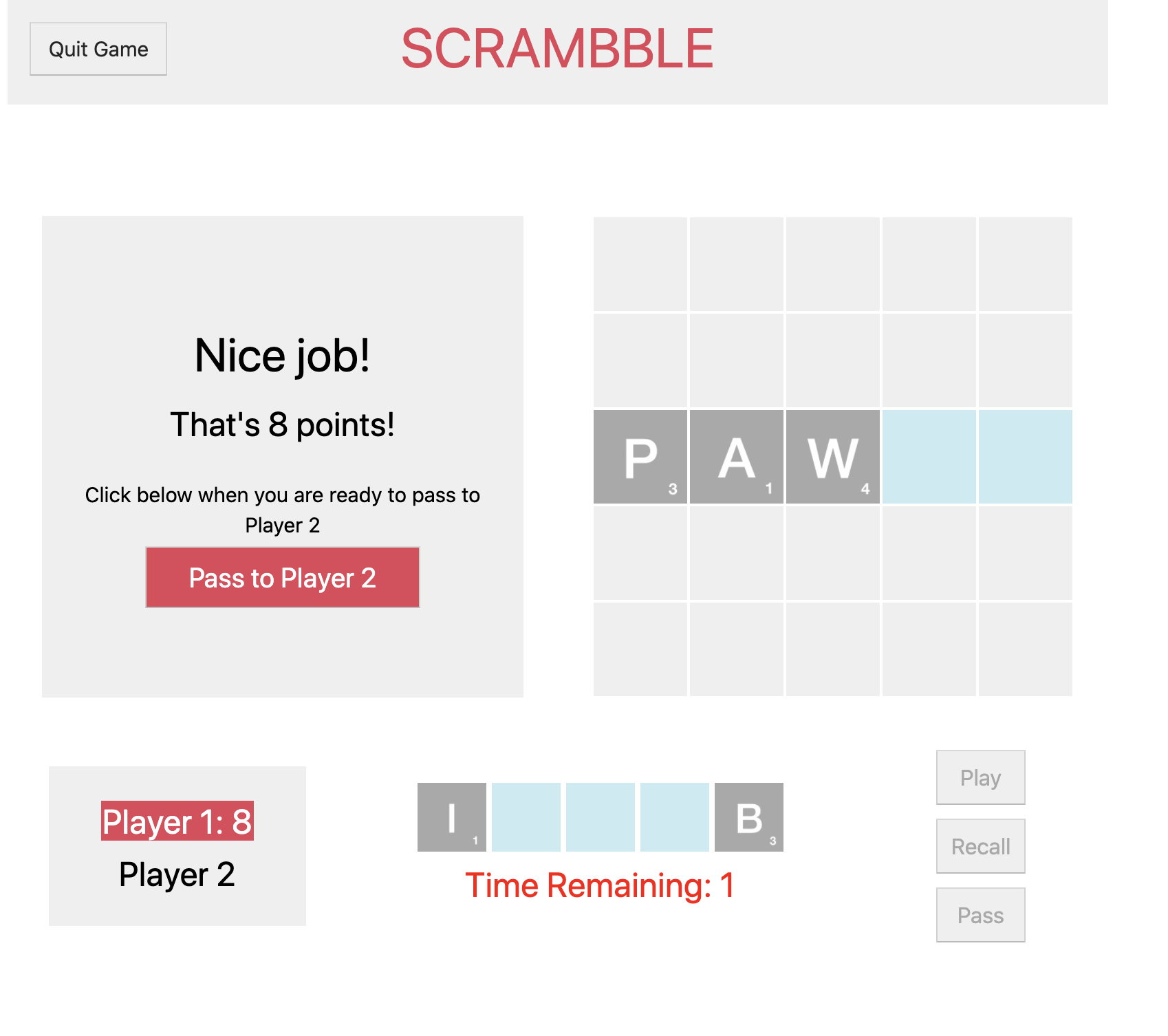
Task: Click the Quit Game button
Action: coord(98,49)
